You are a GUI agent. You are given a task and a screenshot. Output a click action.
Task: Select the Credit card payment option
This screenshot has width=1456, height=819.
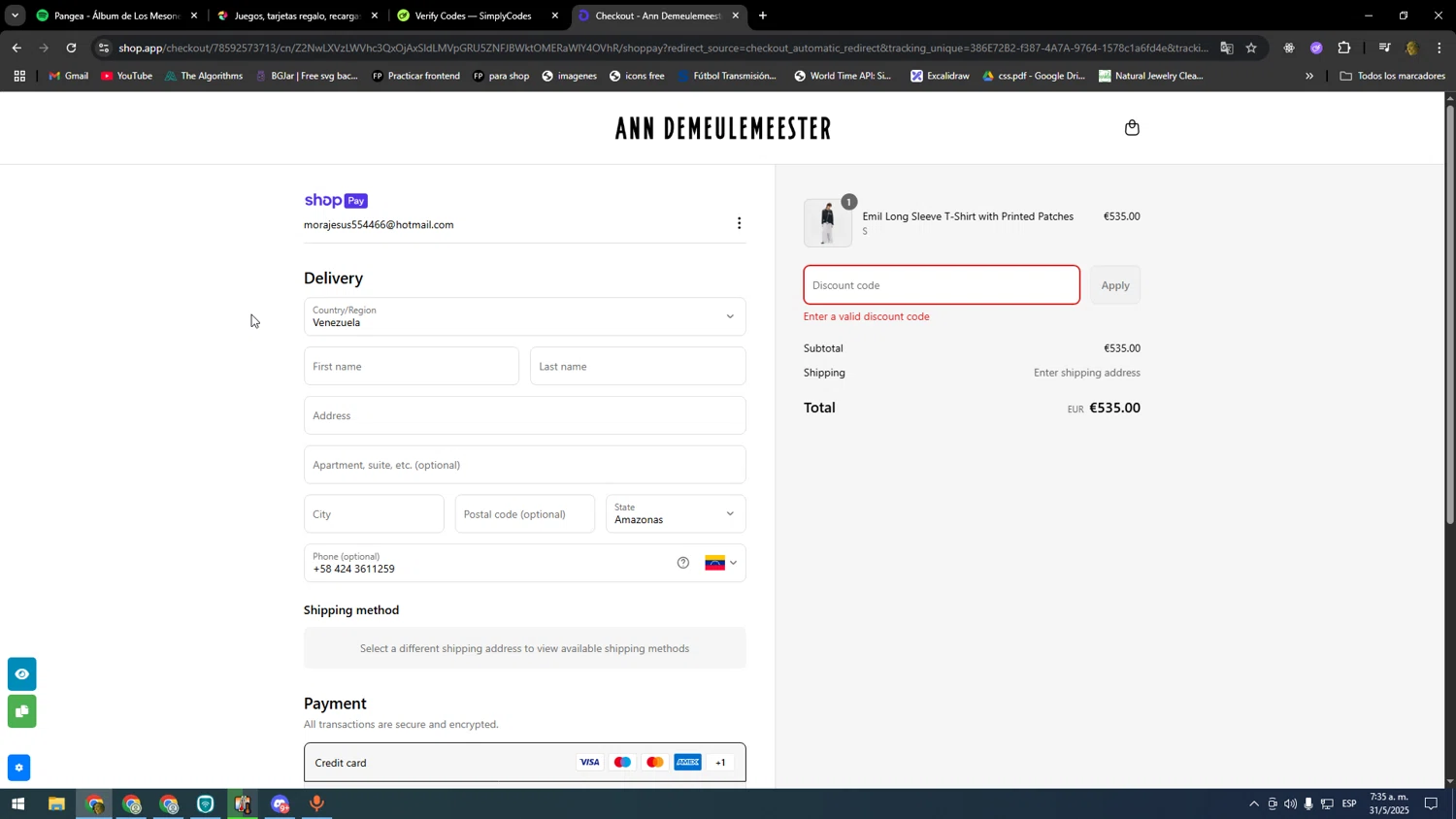(x=525, y=763)
